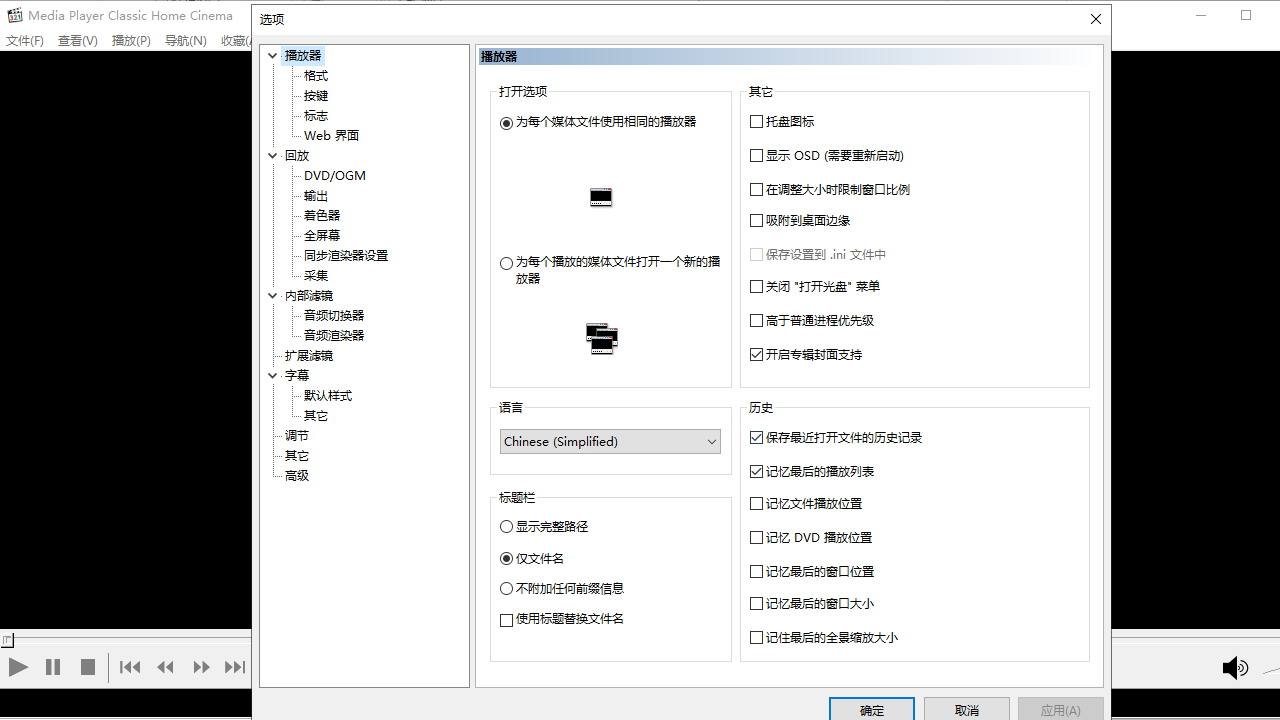Select the 显示完整路径 radio button
1280x720 pixels.
coord(506,526)
